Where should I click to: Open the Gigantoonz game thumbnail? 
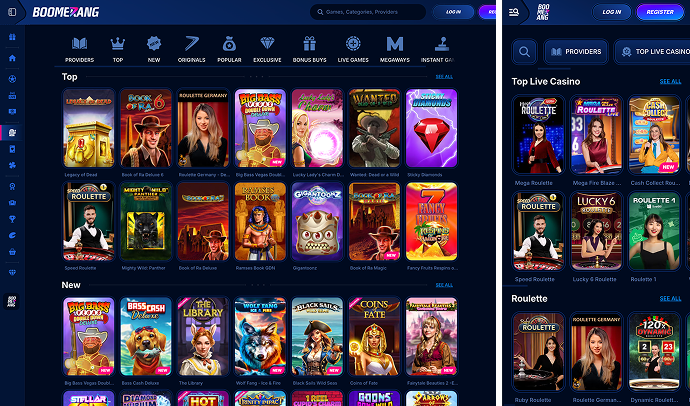[317, 222]
